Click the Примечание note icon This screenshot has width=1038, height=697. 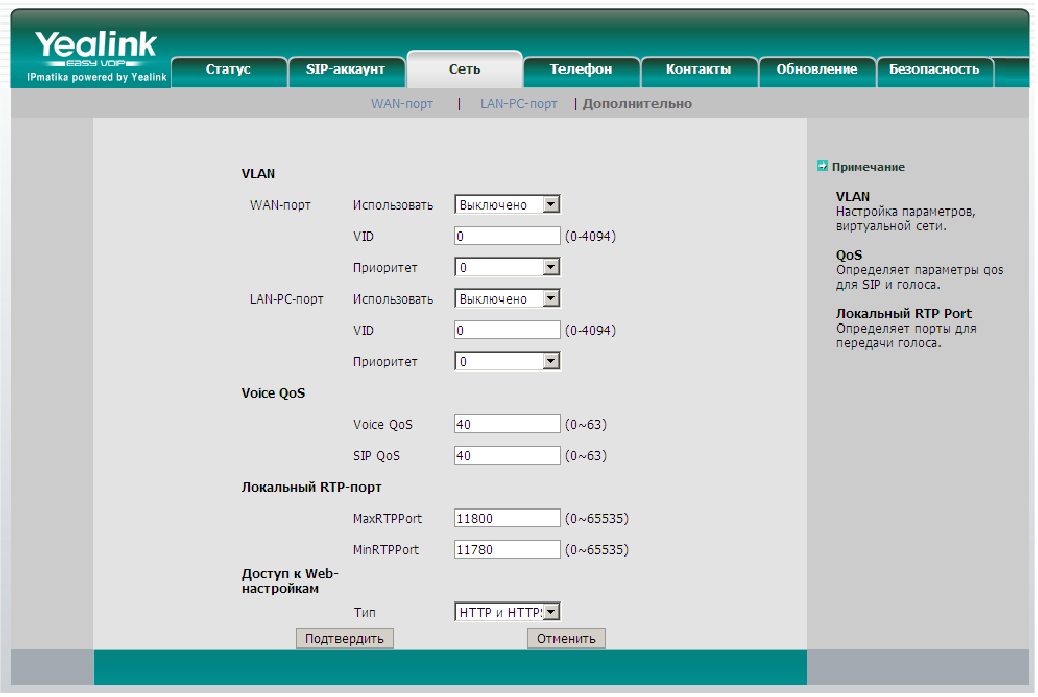822,166
